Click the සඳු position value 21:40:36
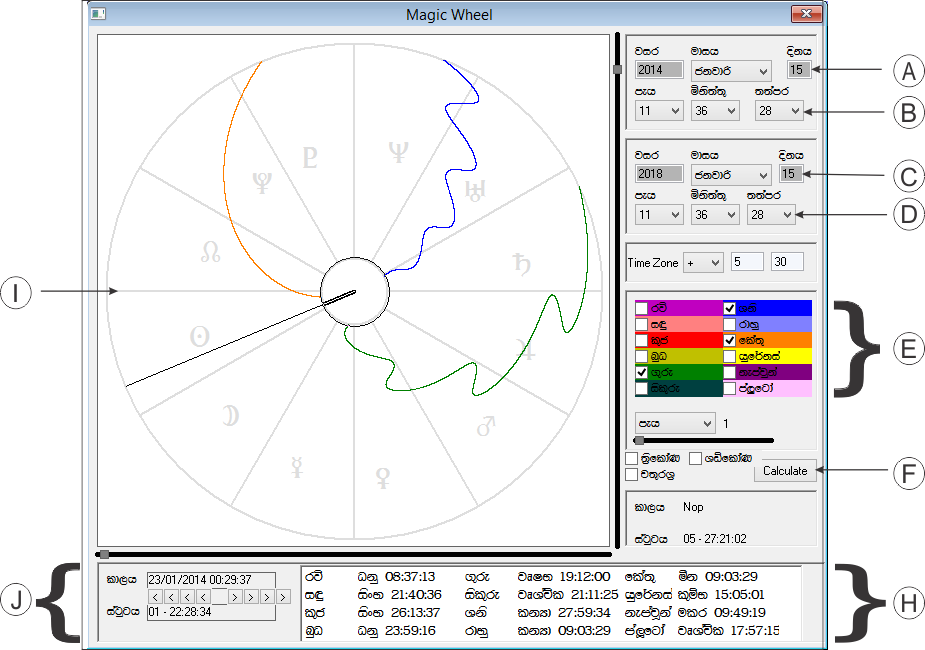Viewport: 925px width, 650px height. coord(416,595)
